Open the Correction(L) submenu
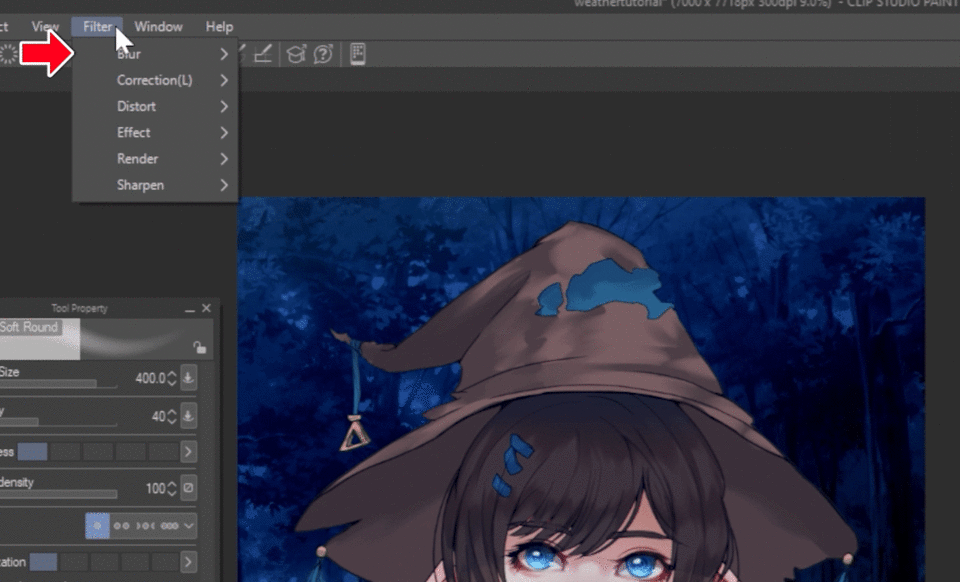The image size is (960, 582). coord(155,80)
